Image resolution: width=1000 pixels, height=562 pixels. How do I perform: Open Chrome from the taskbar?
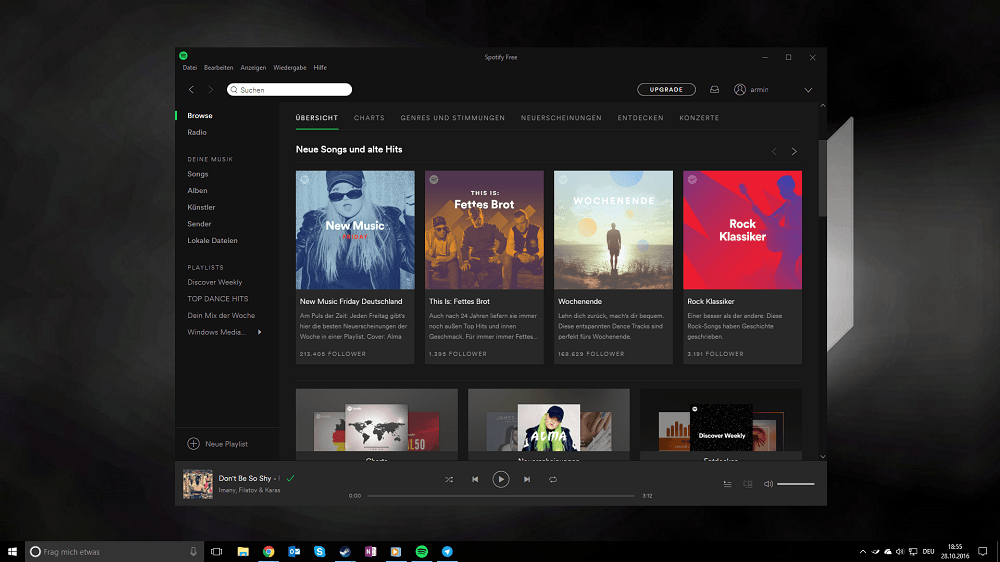click(x=268, y=552)
